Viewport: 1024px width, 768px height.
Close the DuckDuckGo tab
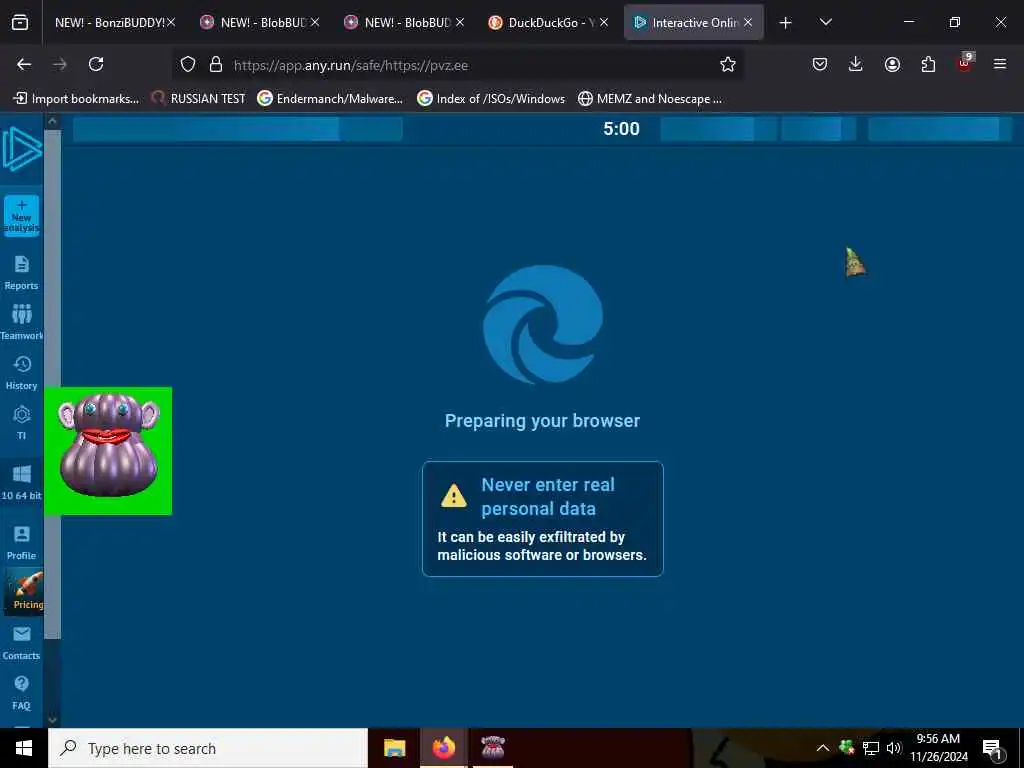pyautogui.click(x=604, y=22)
